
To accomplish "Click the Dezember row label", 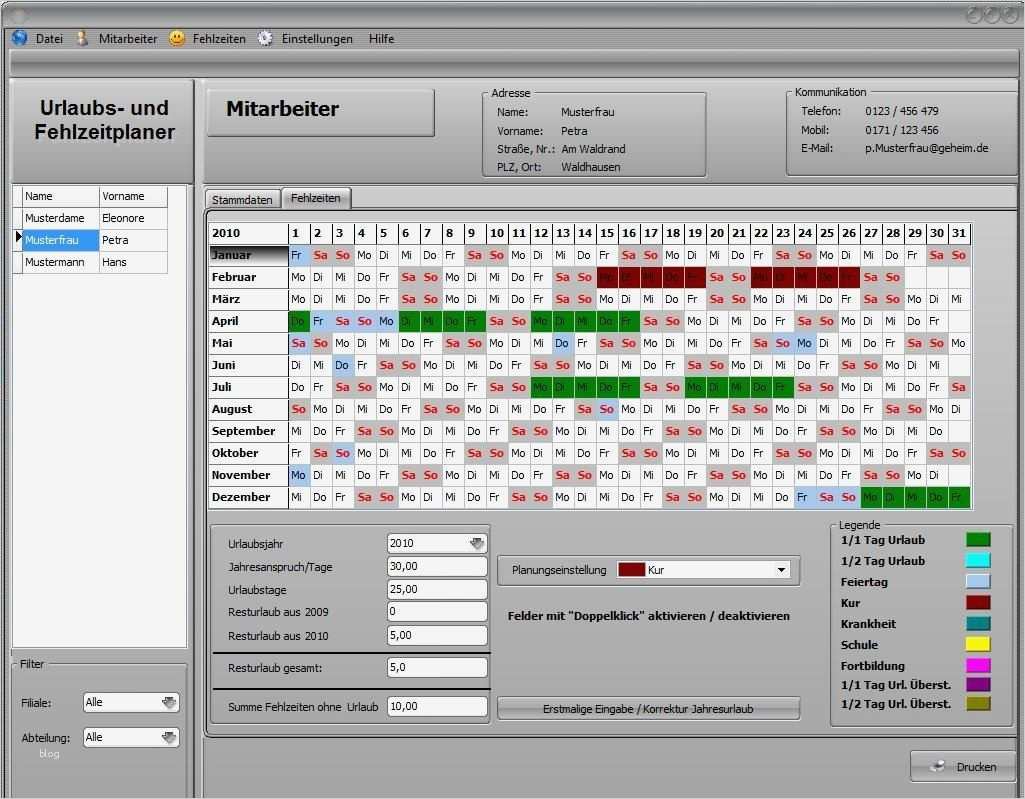I will [248, 497].
